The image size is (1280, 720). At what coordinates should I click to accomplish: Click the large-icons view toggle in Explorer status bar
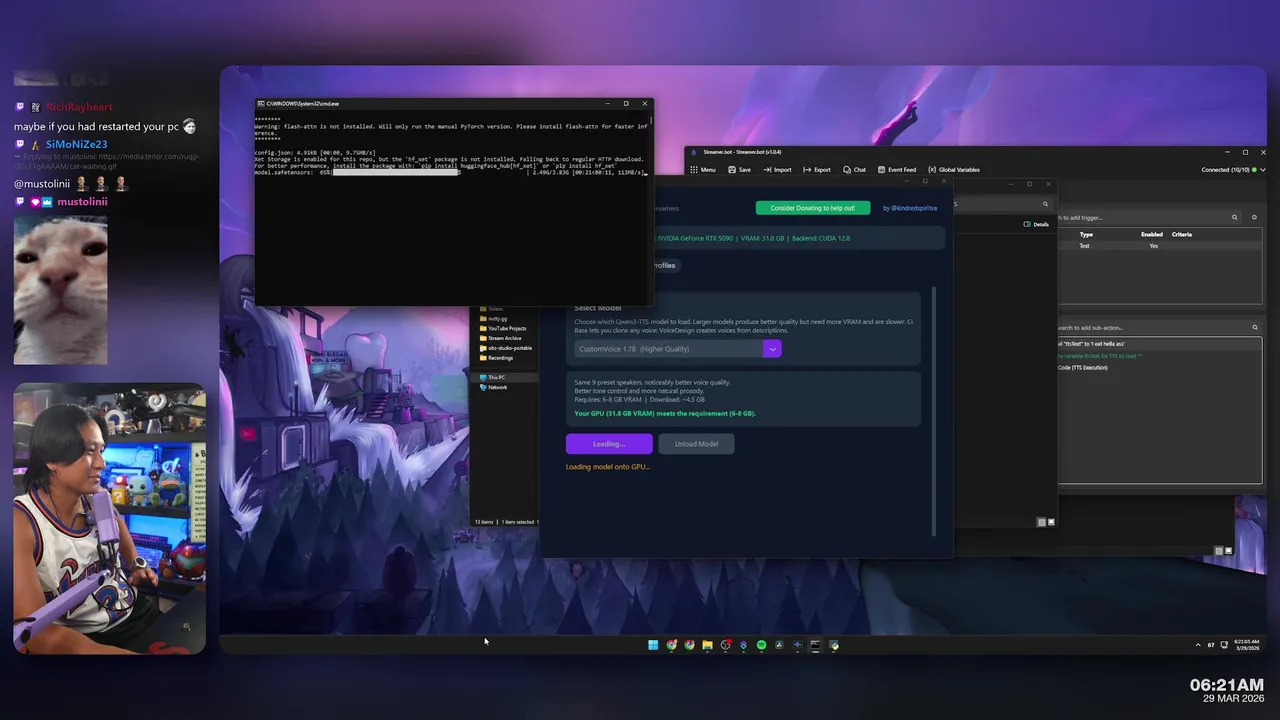coord(1051,522)
